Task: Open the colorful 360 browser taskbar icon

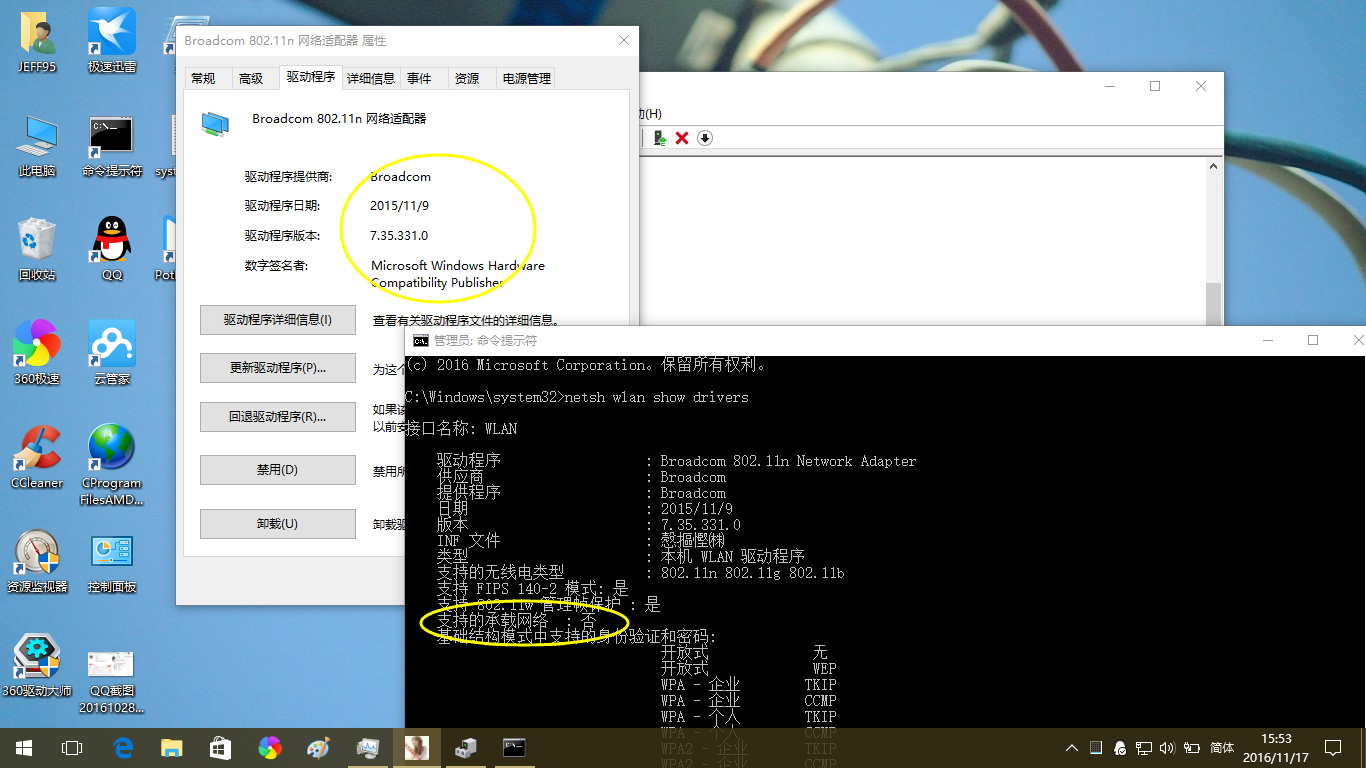Action: (x=270, y=747)
